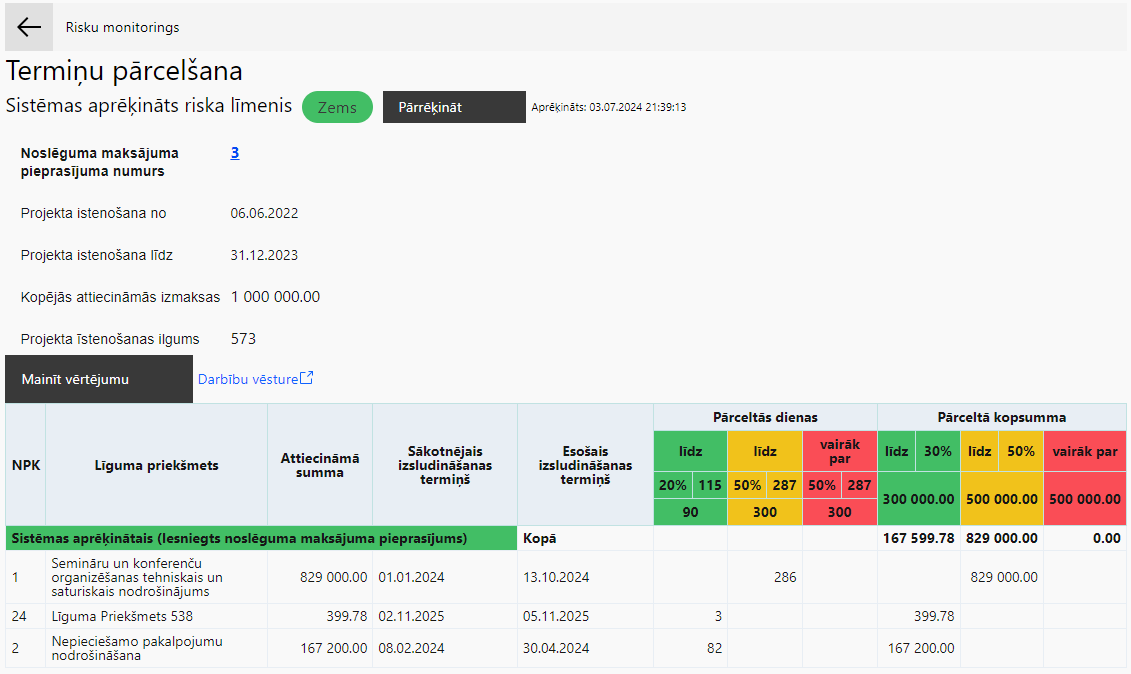Viewport: 1131px width, 674px height.
Task: Select the Līguma Priekšmets 538 row
Action: click(566, 616)
